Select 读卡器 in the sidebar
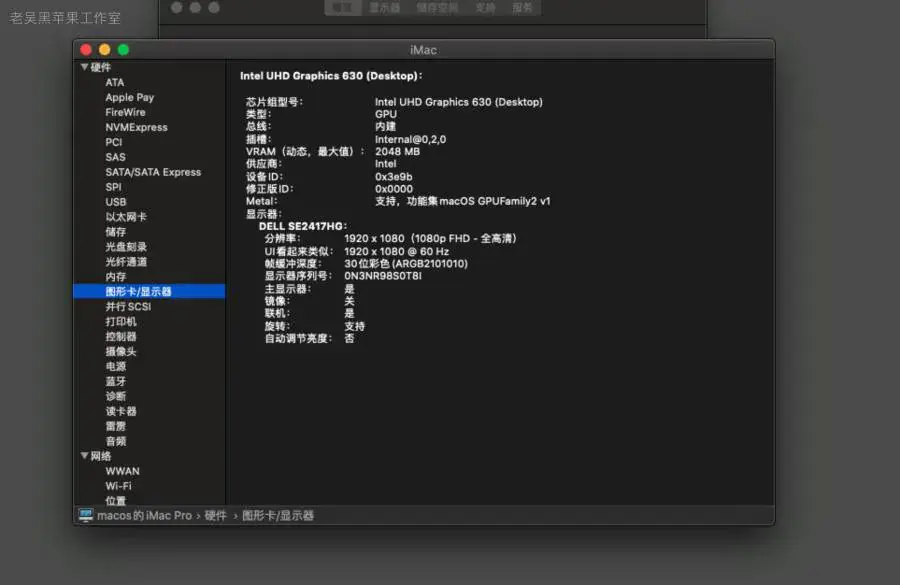This screenshot has height=585, width=900. click(x=121, y=411)
